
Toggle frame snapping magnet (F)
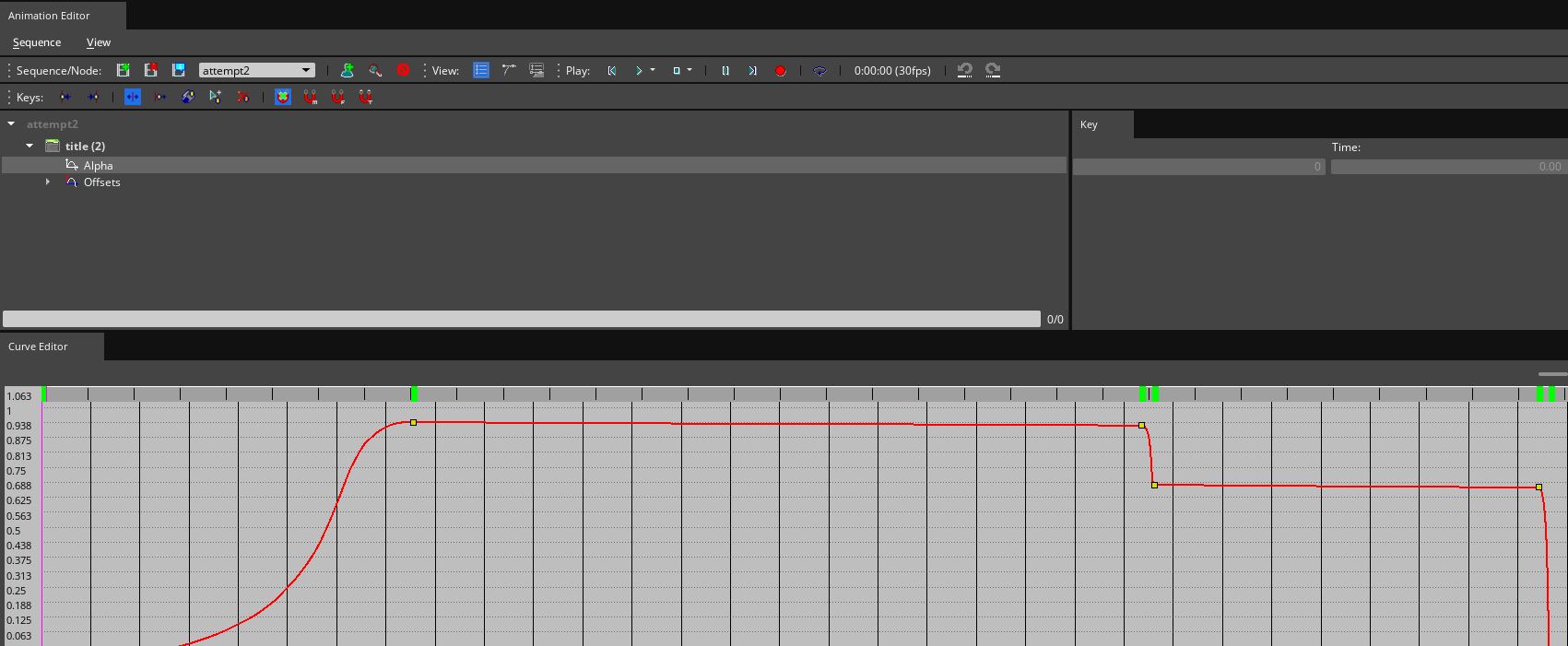[x=338, y=97]
